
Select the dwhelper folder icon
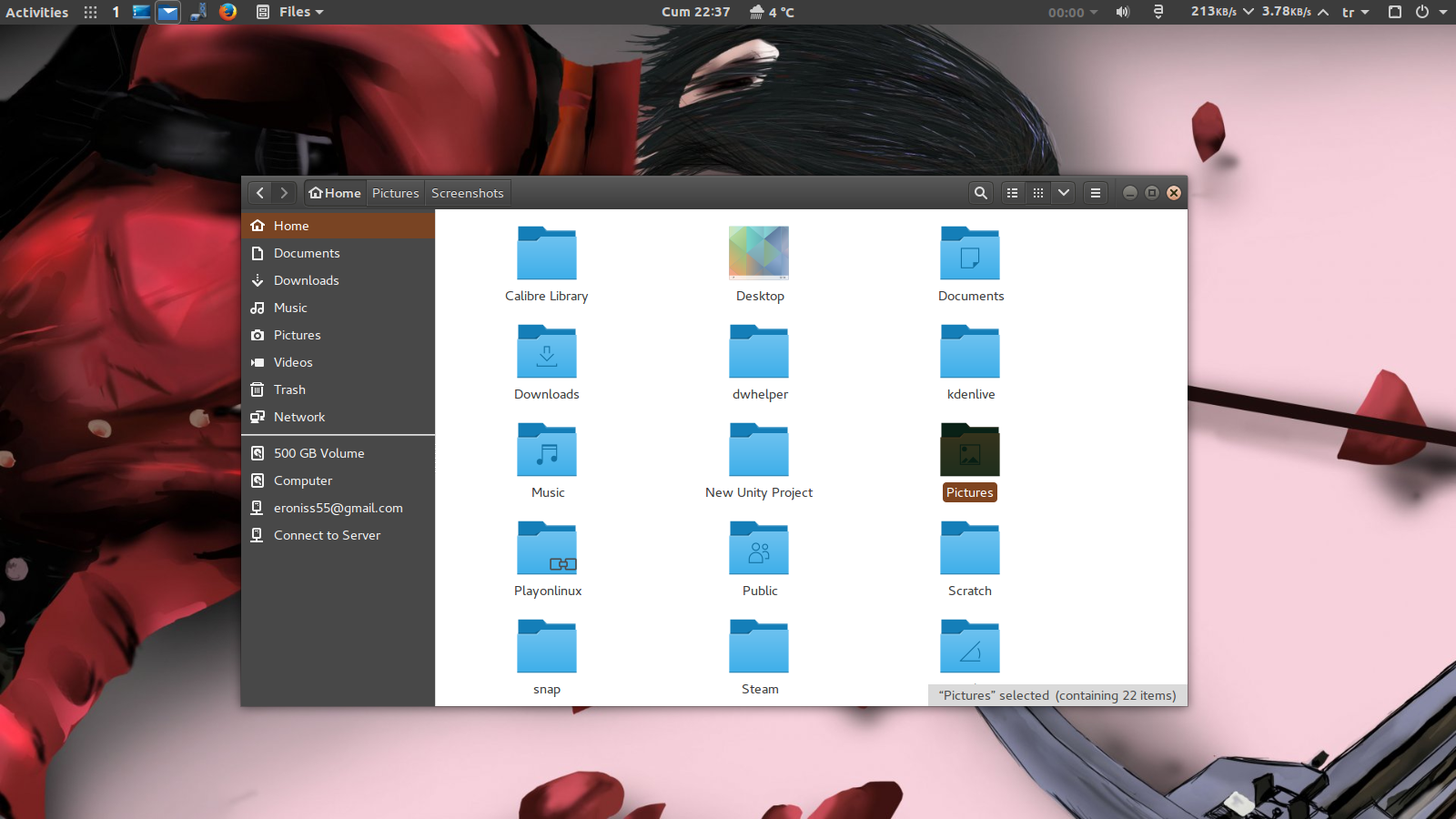(x=759, y=351)
